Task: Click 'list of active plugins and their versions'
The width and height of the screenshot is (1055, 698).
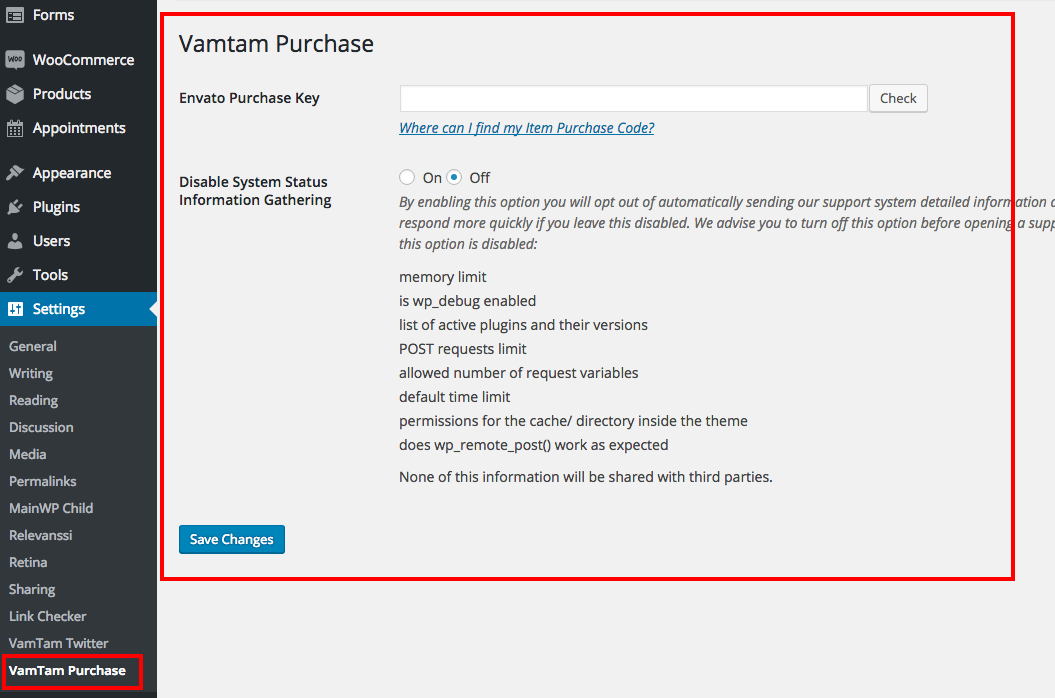Action: coord(523,325)
